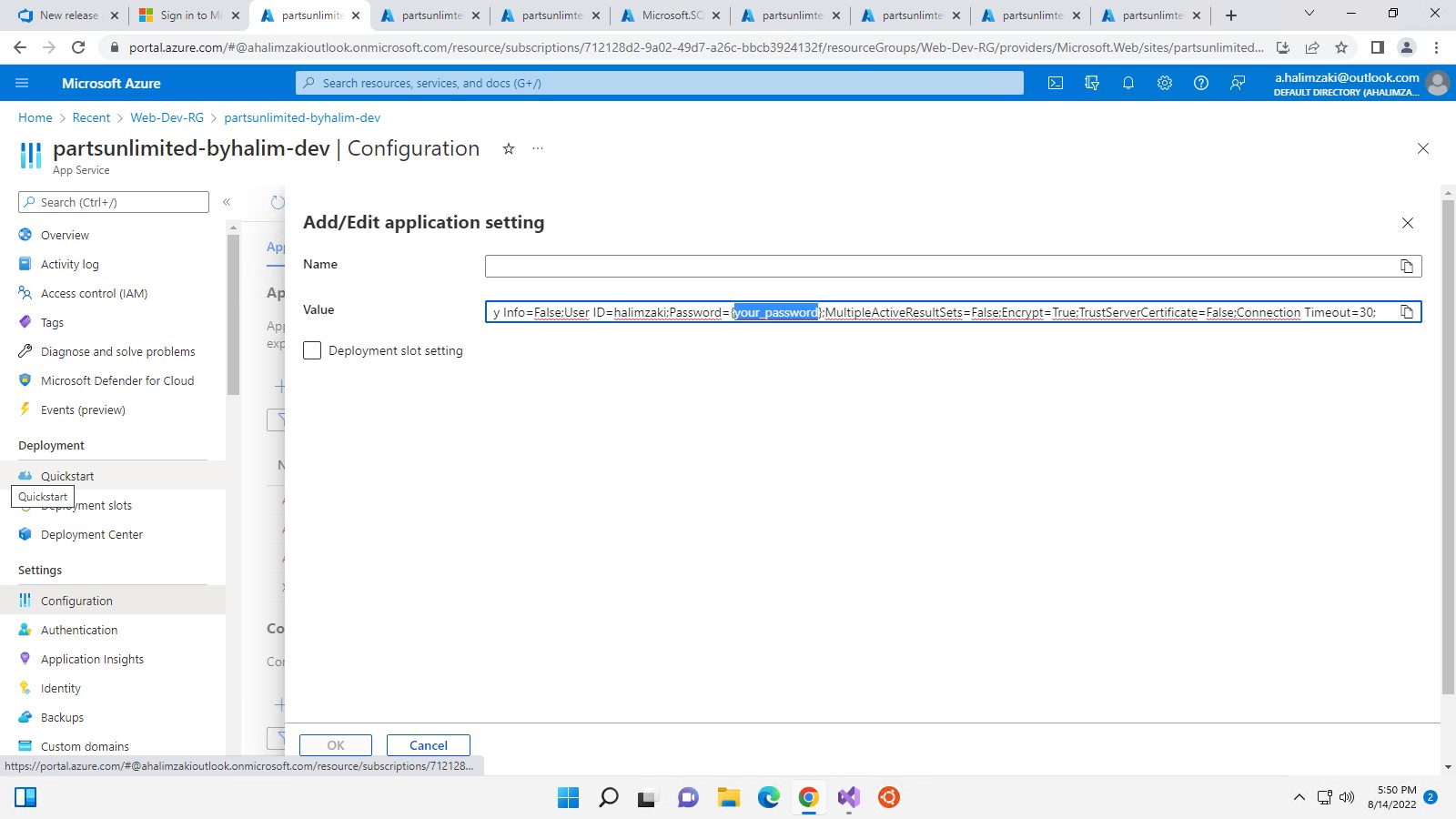
Task: Open Authentication settings
Action: point(79,630)
